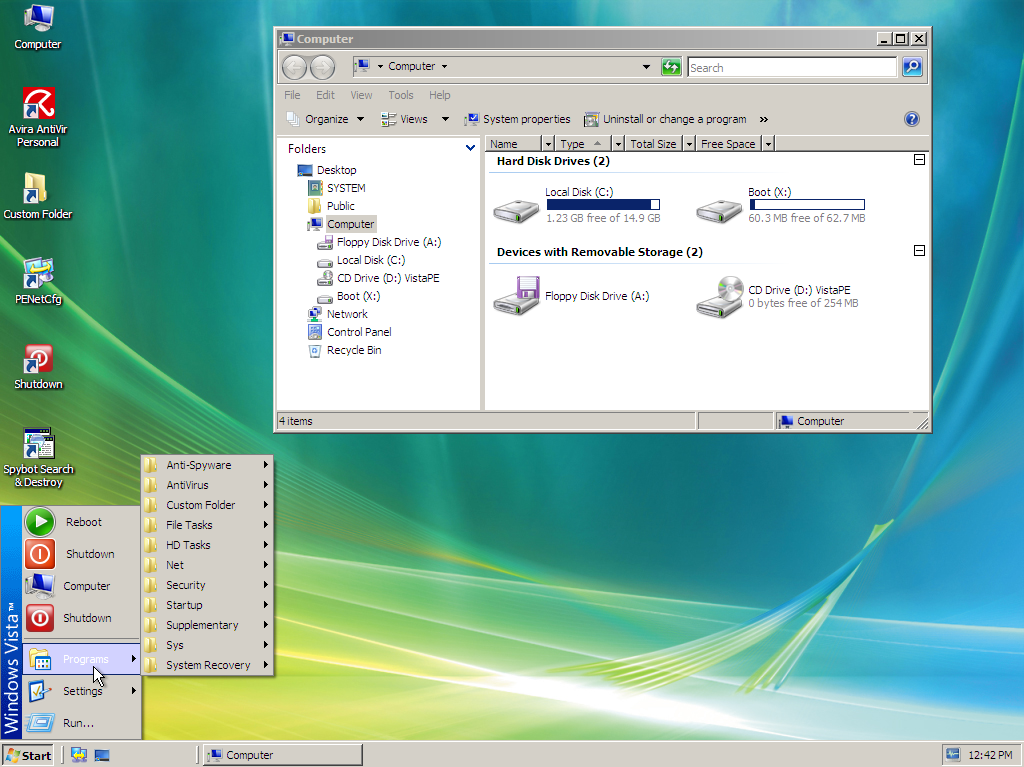Screen dimensions: 1024x767
Task: Click Uninstall or change a program
Action: coord(665,119)
